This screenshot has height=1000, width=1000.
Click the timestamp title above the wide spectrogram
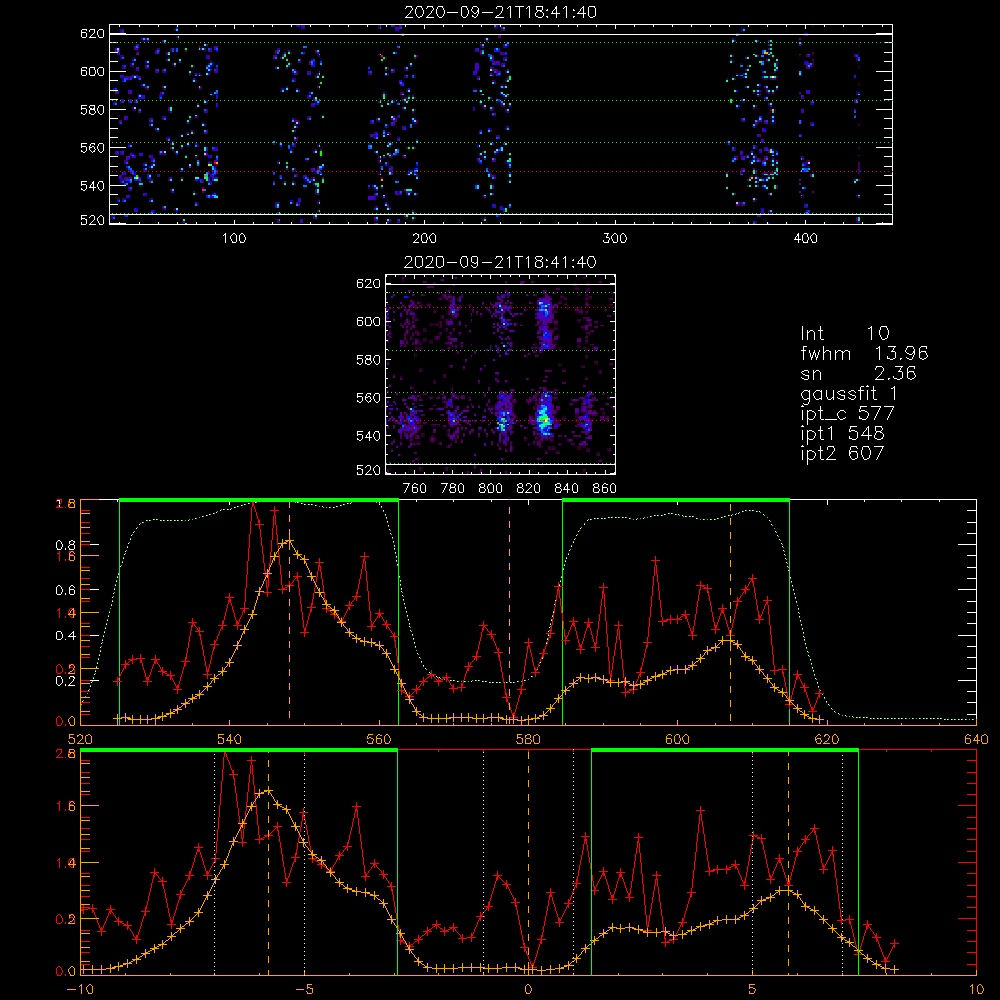pos(501,12)
